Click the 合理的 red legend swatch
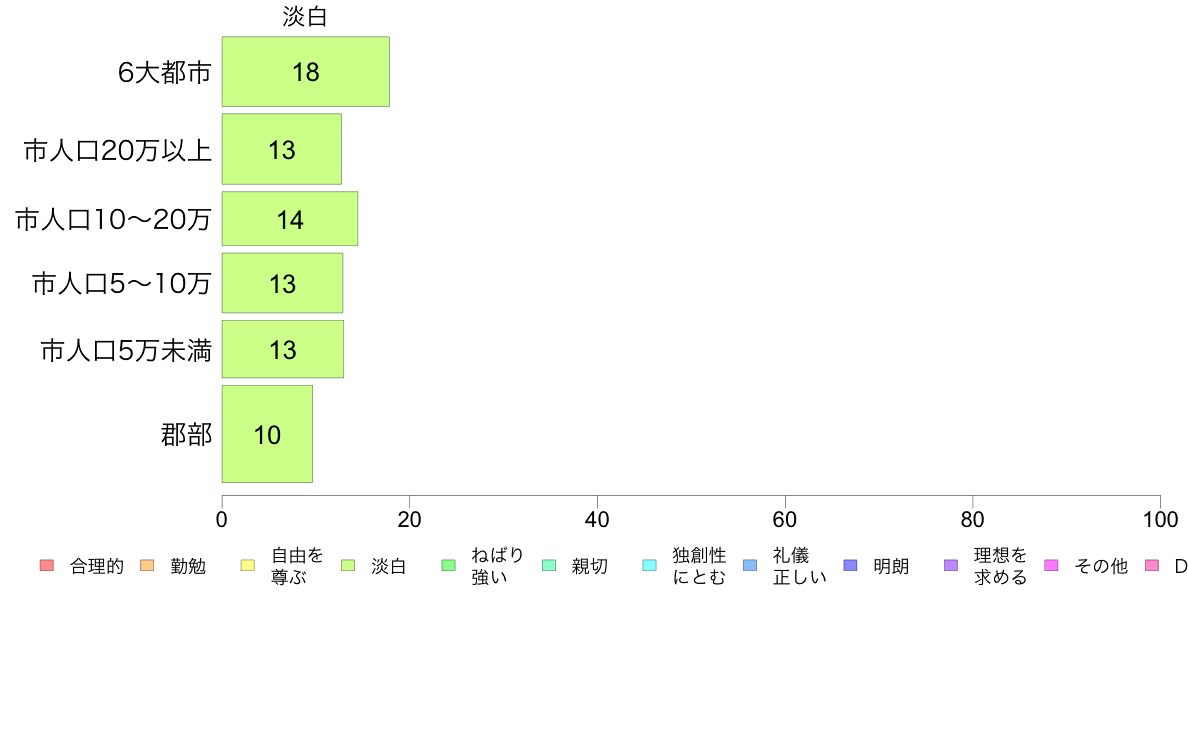 click(47, 565)
